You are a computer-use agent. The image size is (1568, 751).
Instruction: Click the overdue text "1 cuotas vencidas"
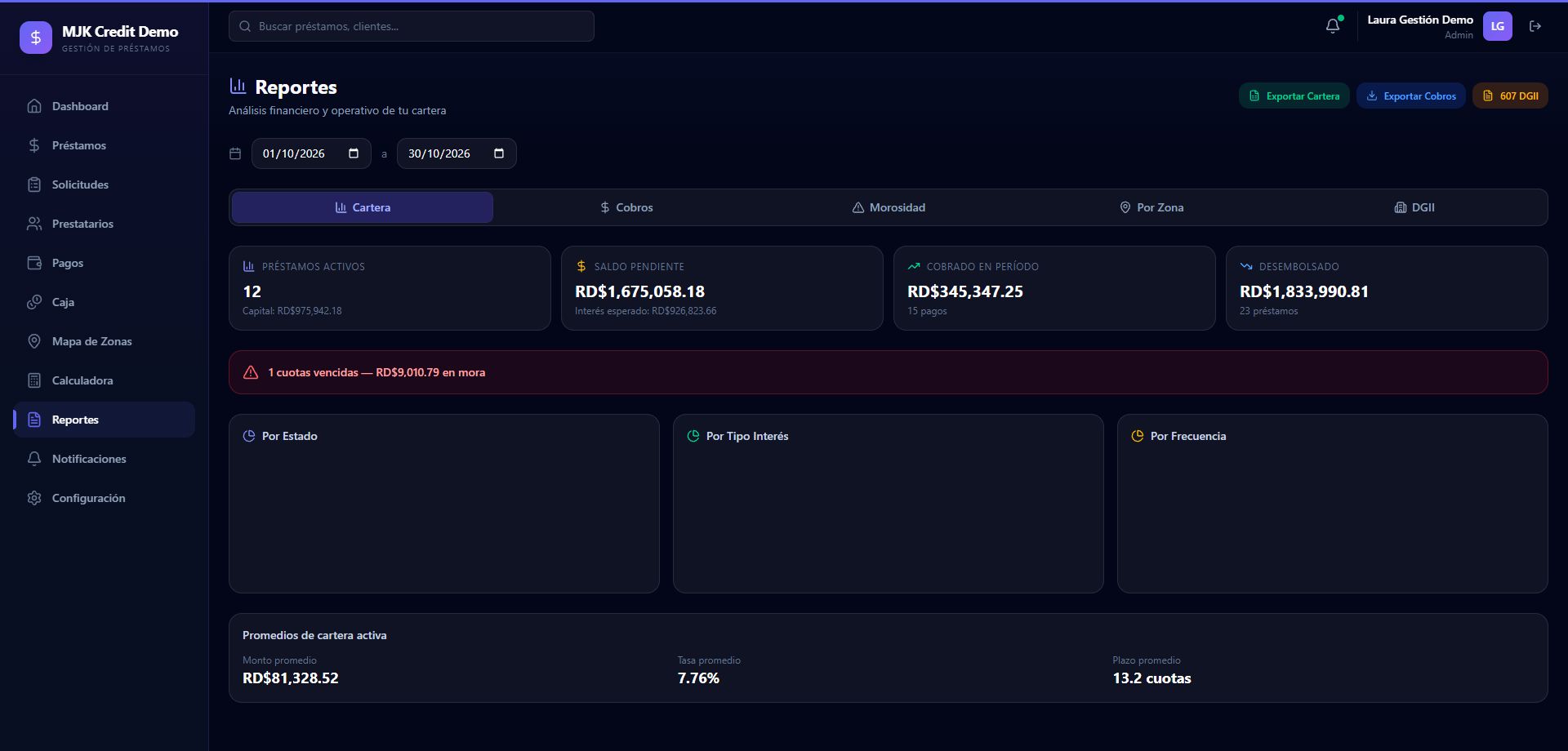point(313,372)
